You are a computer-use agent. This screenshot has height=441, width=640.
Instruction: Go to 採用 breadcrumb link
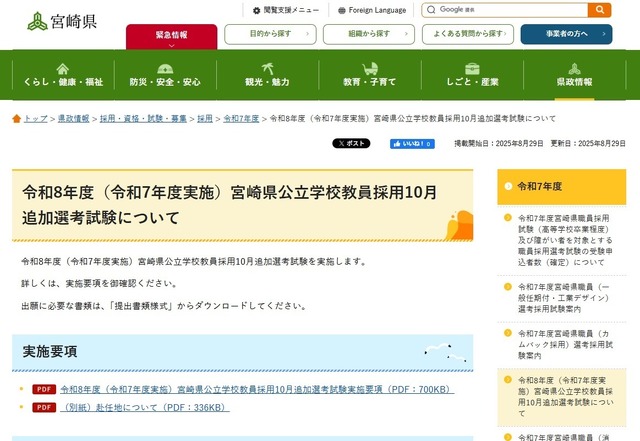pos(205,119)
